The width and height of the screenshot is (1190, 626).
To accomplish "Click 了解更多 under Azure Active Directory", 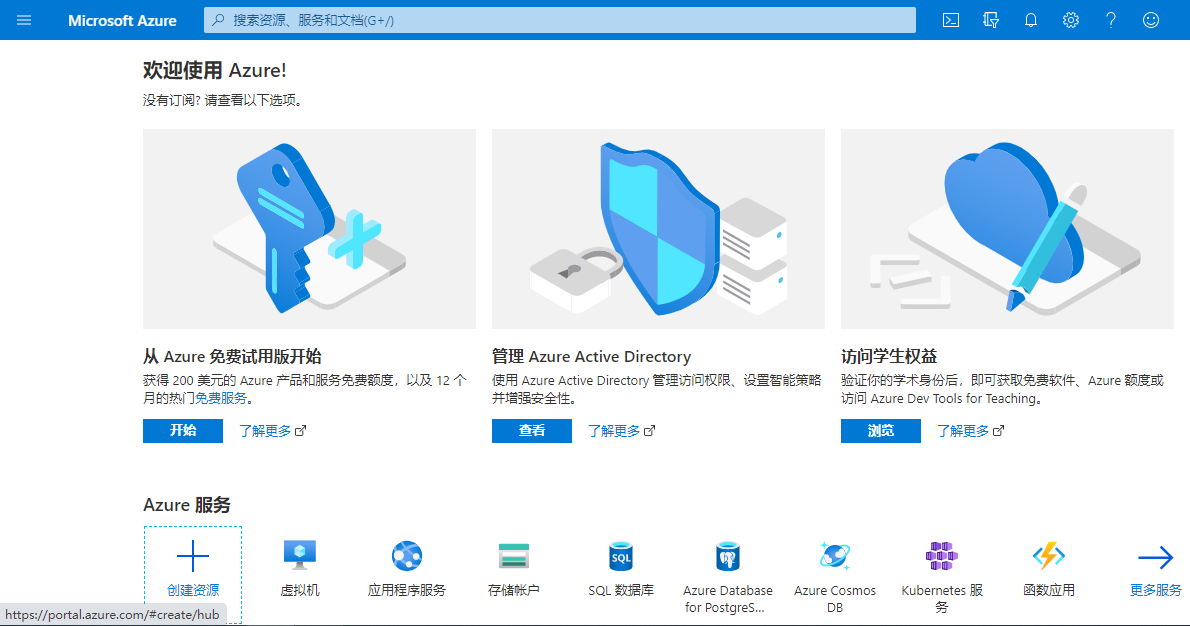I will 614,431.
